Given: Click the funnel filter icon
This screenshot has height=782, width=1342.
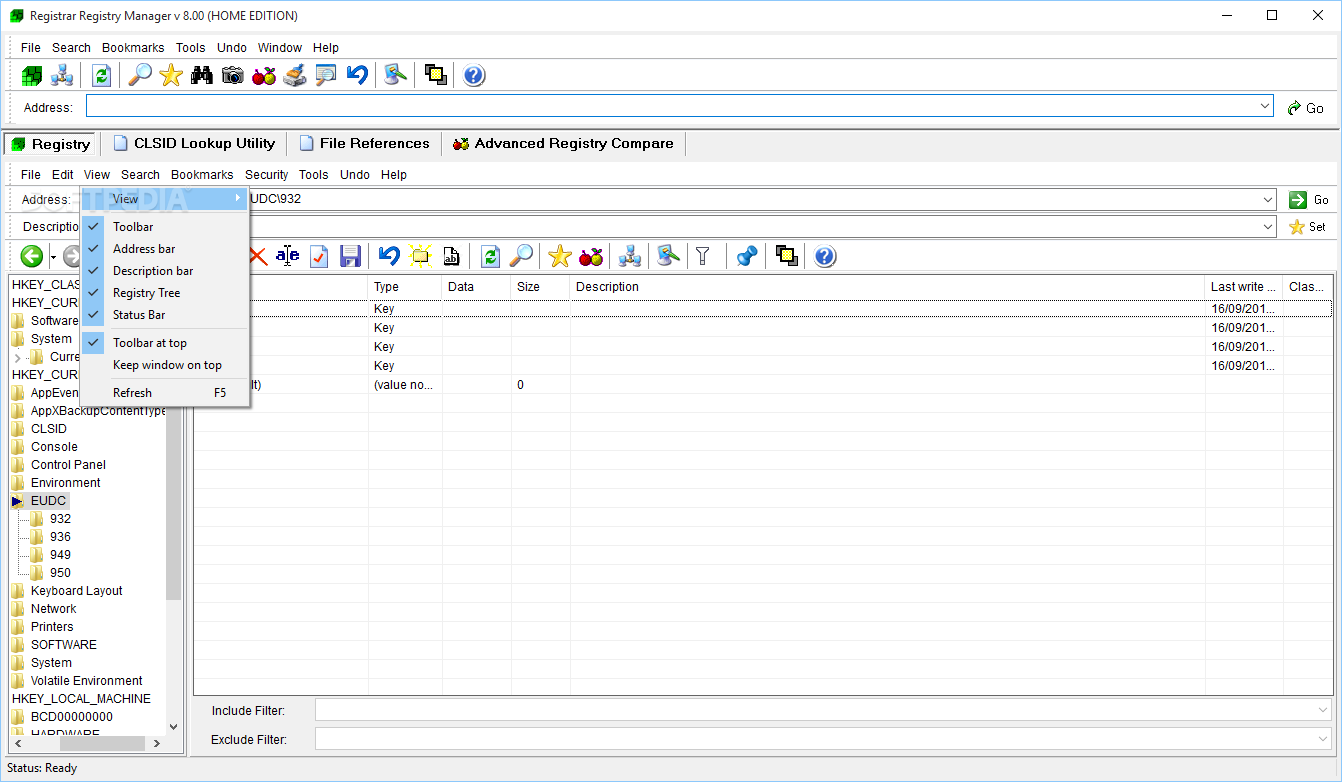Looking at the screenshot, I should 703,257.
